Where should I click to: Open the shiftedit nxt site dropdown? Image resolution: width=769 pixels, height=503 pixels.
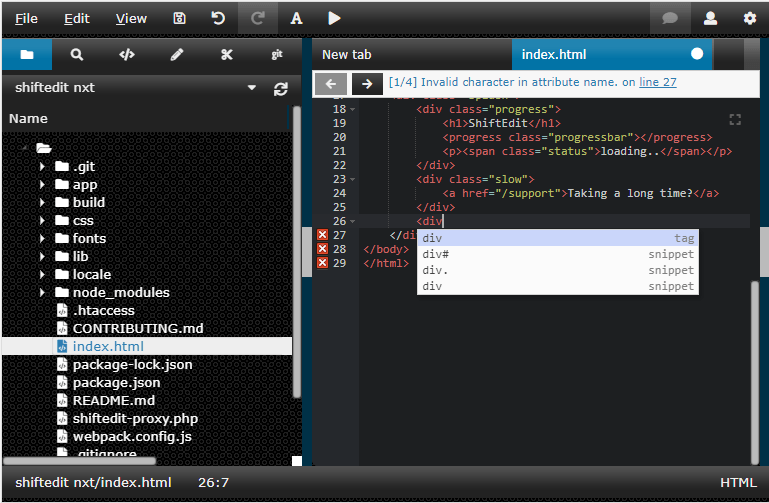252,88
